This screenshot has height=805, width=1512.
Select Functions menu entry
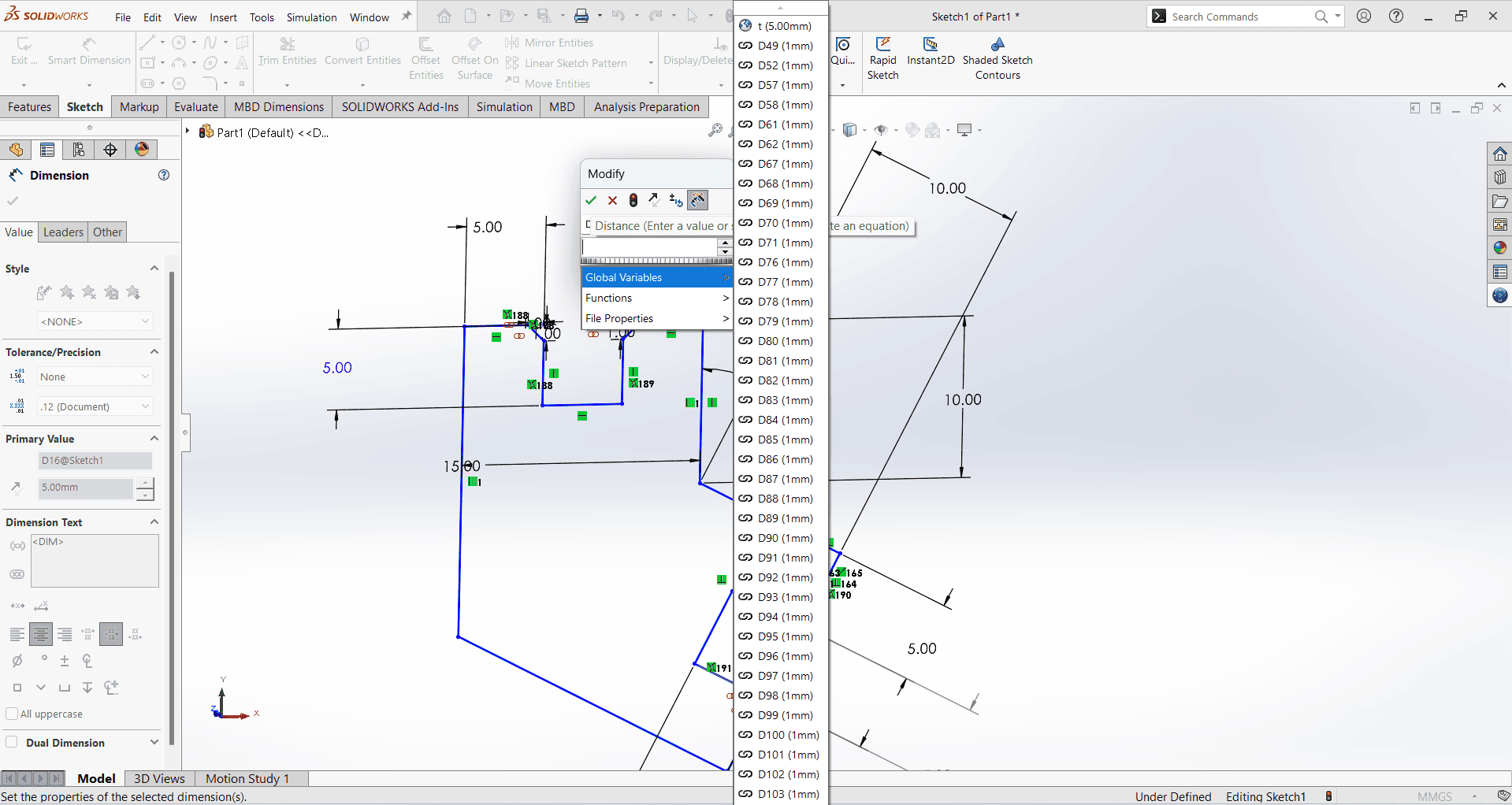click(657, 298)
